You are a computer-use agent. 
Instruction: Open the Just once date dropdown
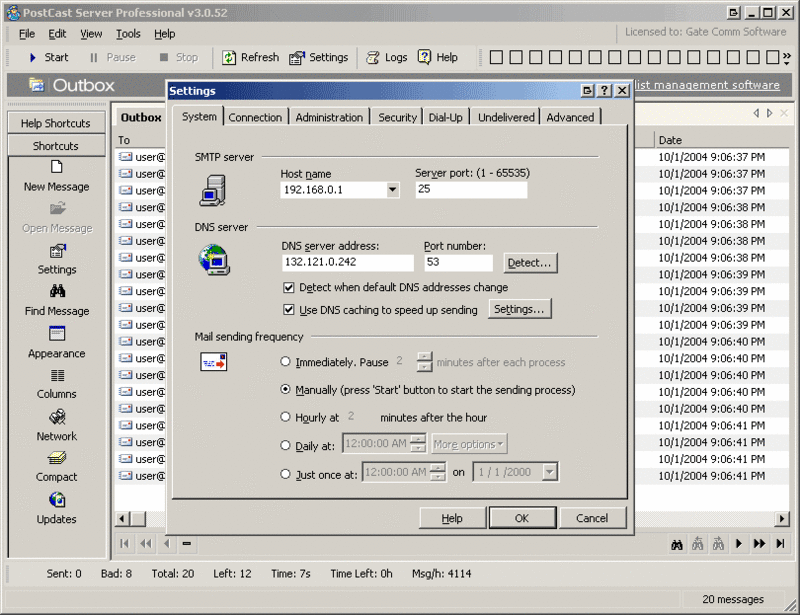549,472
